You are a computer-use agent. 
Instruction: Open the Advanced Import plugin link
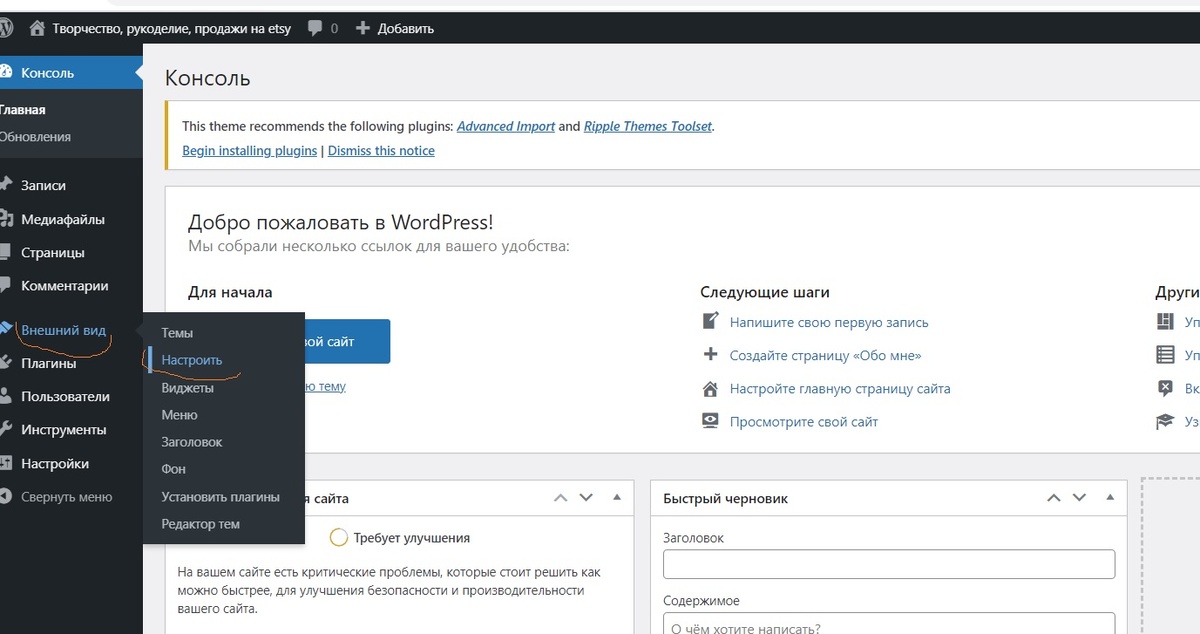point(506,126)
